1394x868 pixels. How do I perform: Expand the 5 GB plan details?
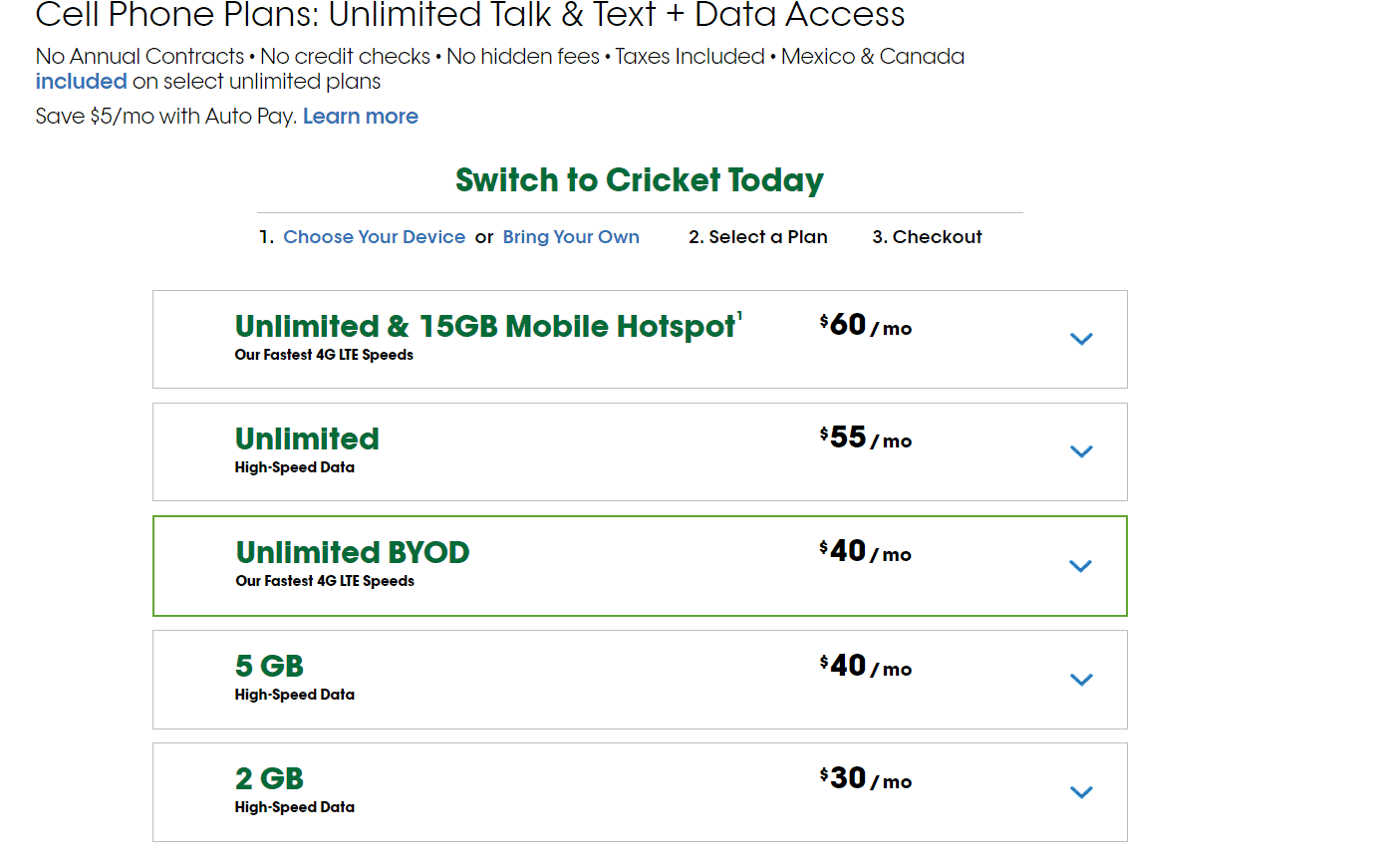click(1081, 680)
